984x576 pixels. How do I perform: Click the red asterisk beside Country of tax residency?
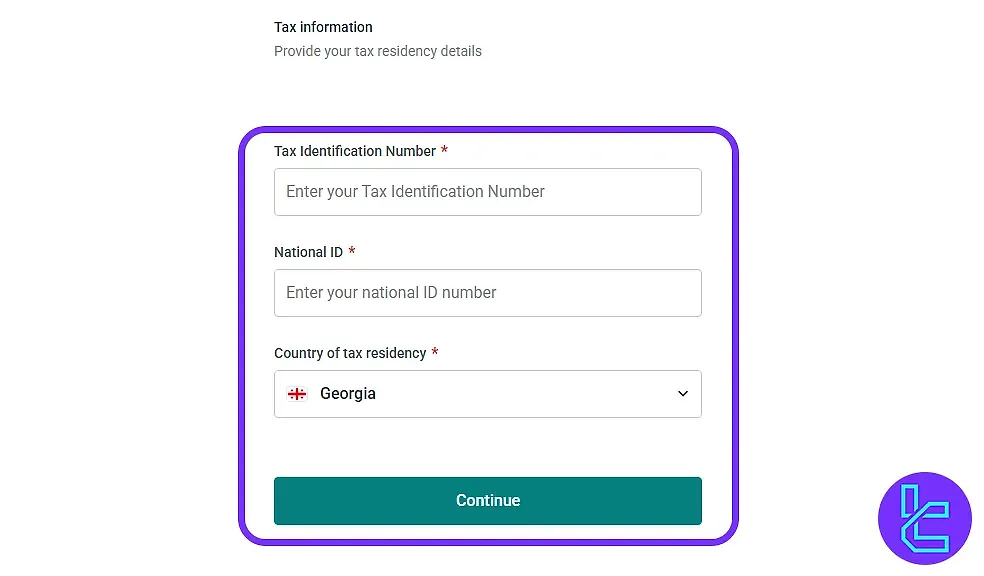(x=434, y=352)
